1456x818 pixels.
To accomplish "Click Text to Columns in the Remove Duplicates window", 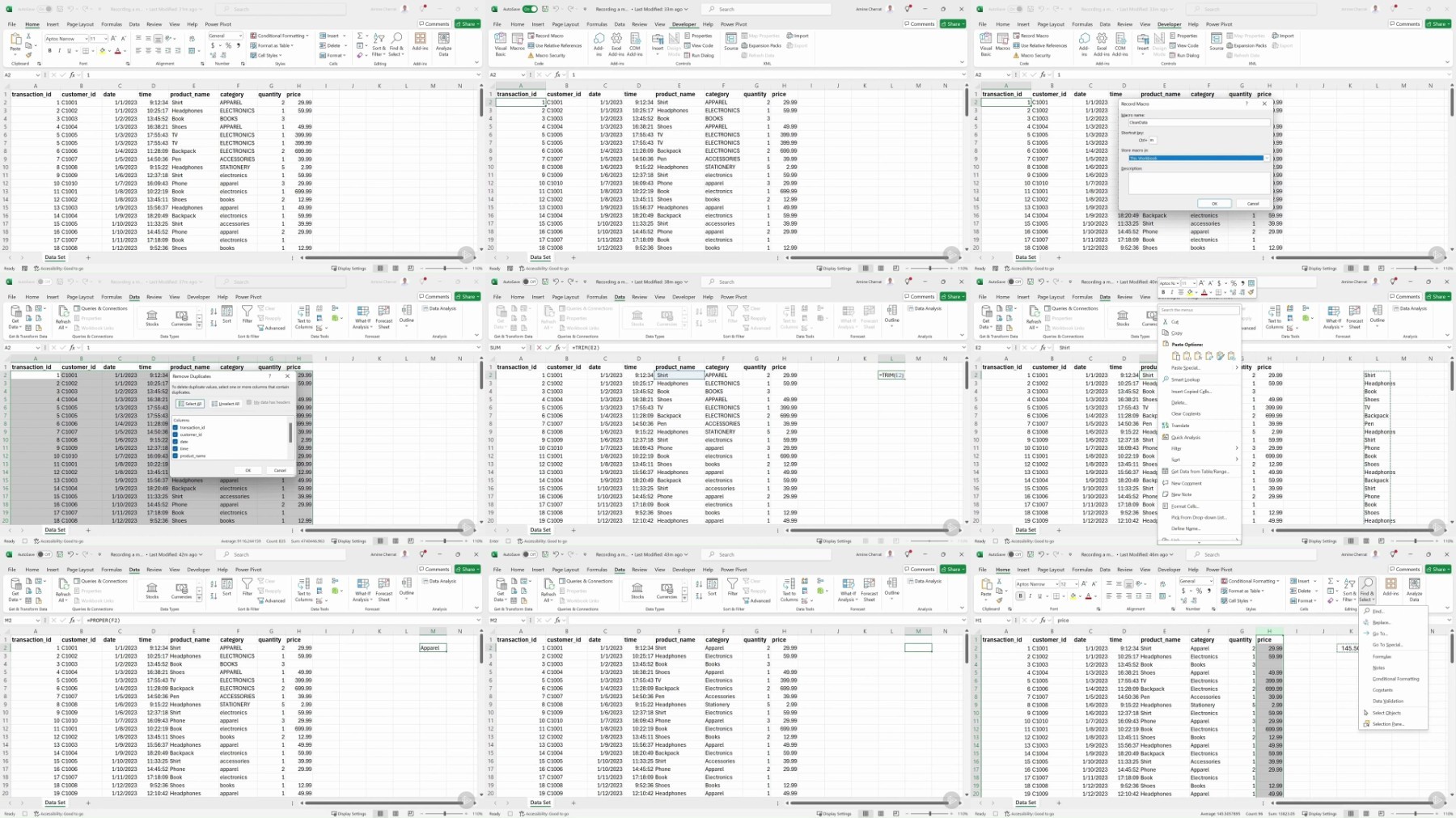I will coord(303,317).
